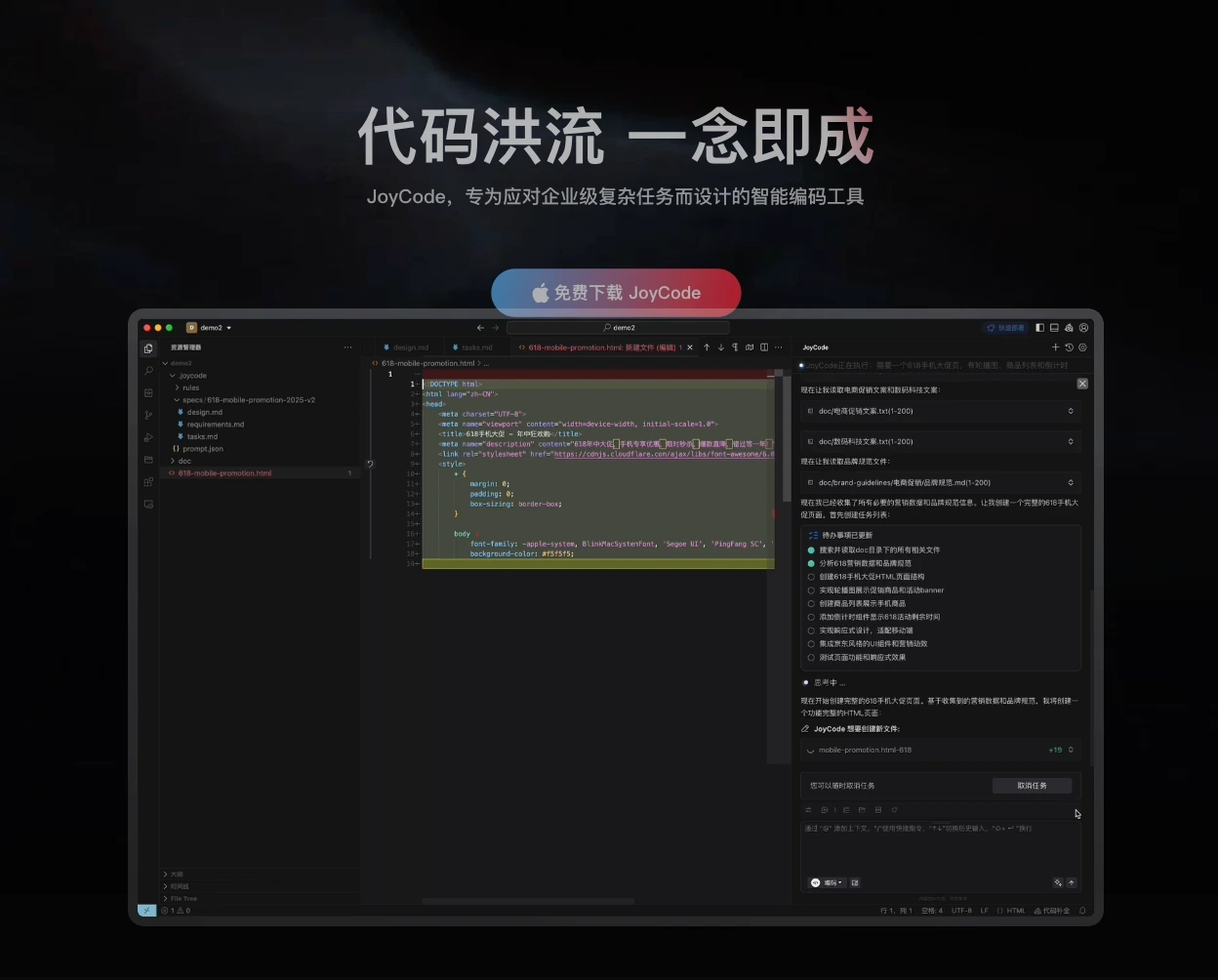Click the send arrow button in chat

tap(1072, 882)
